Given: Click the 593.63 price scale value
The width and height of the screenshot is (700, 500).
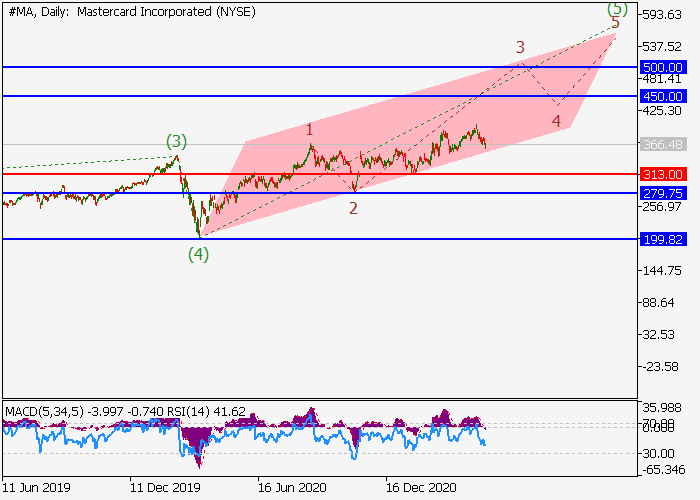Looking at the screenshot, I should [x=662, y=15].
